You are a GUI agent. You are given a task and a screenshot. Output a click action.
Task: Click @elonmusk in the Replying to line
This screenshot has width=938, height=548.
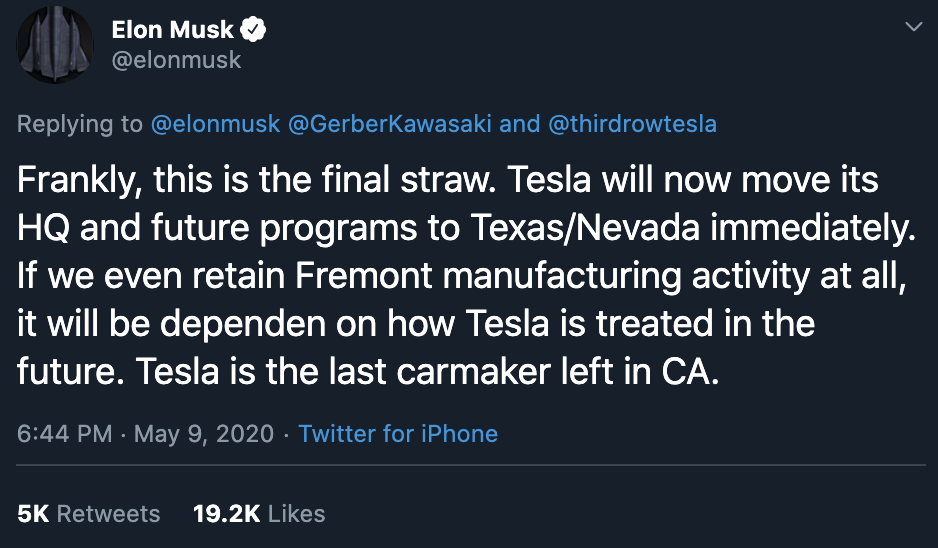click(215, 124)
